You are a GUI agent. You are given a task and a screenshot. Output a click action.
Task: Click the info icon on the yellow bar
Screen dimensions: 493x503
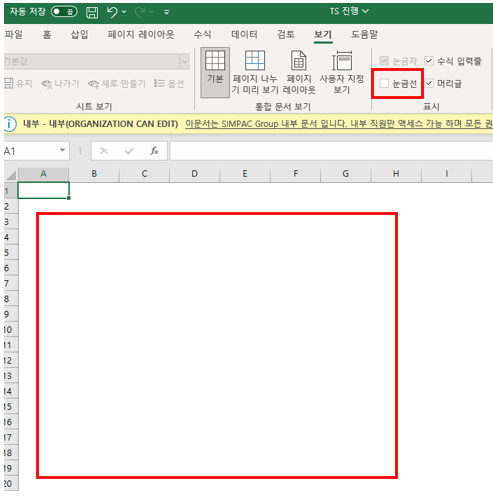10,124
